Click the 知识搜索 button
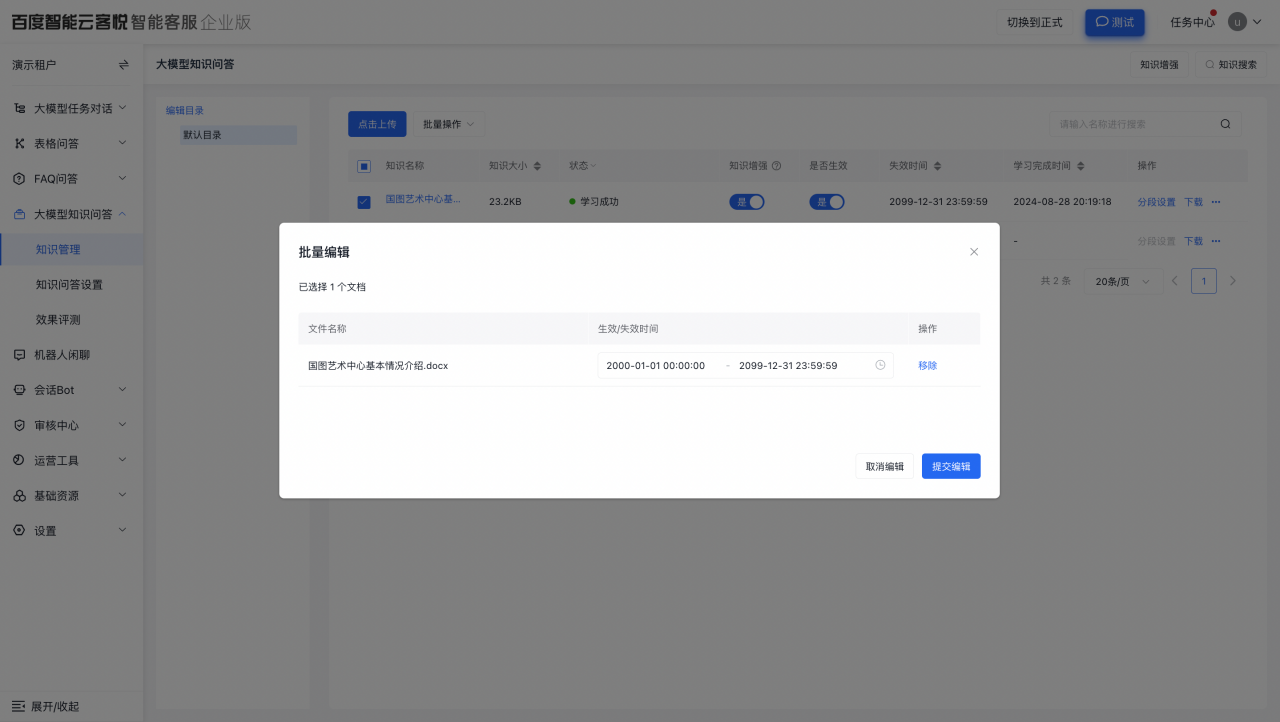1280x722 pixels. [x=1231, y=65]
